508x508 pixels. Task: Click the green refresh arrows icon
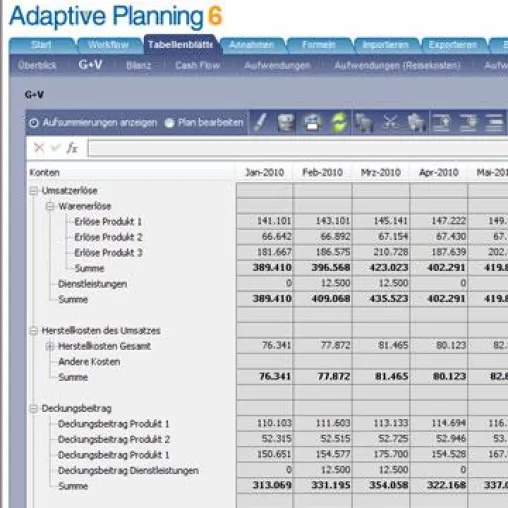pyautogui.click(x=339, y=123)
